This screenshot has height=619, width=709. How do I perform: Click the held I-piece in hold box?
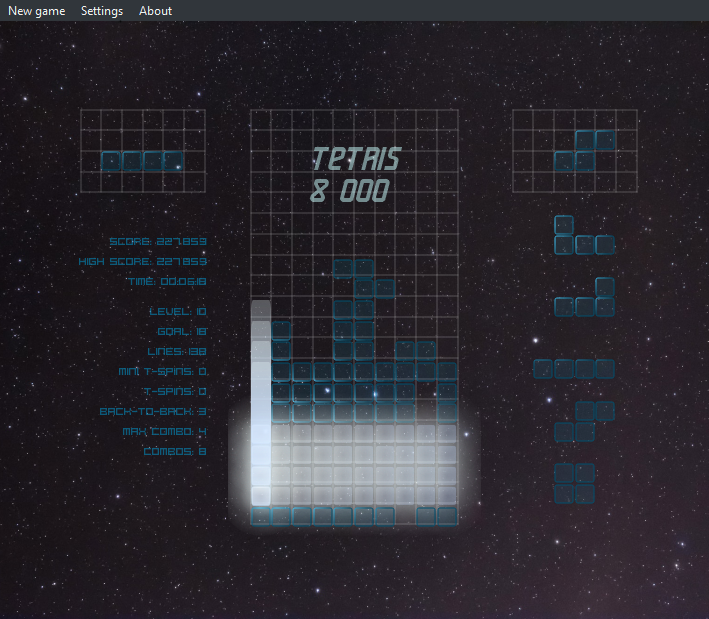[x=142, y=161]
